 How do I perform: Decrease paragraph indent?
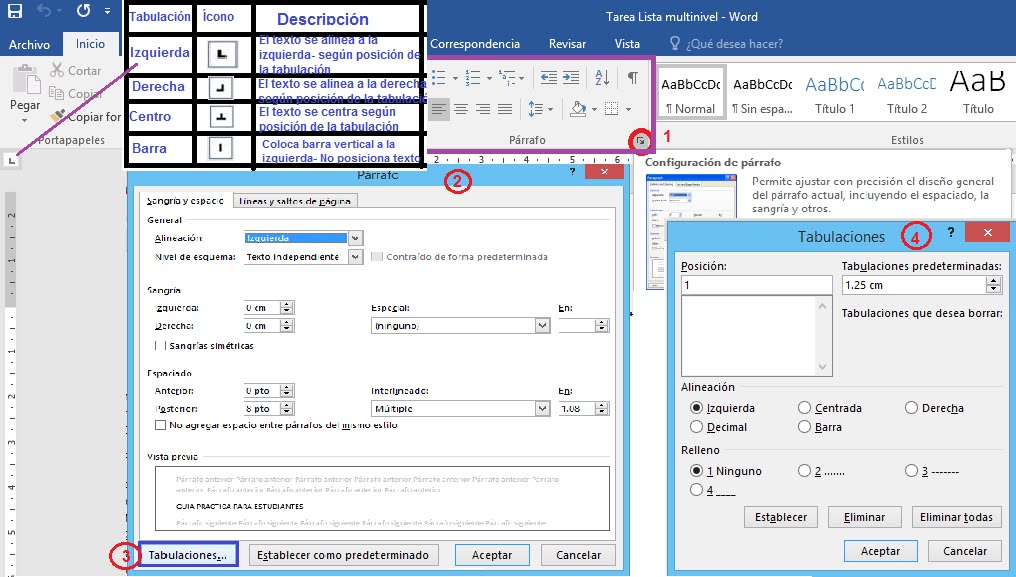[x=551, y=77]
